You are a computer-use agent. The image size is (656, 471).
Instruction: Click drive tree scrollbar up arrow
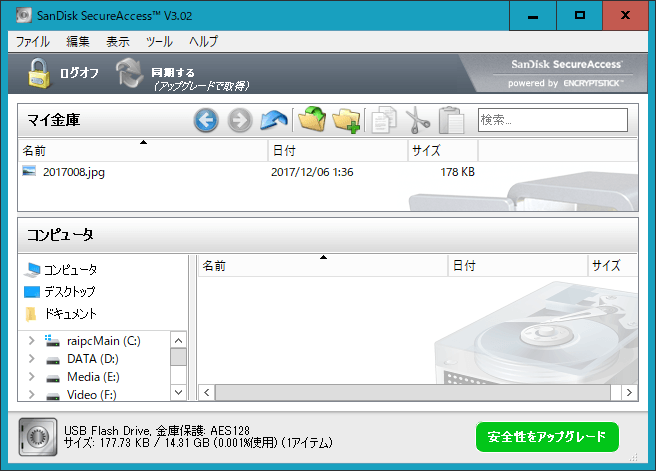tap(179, 340)
